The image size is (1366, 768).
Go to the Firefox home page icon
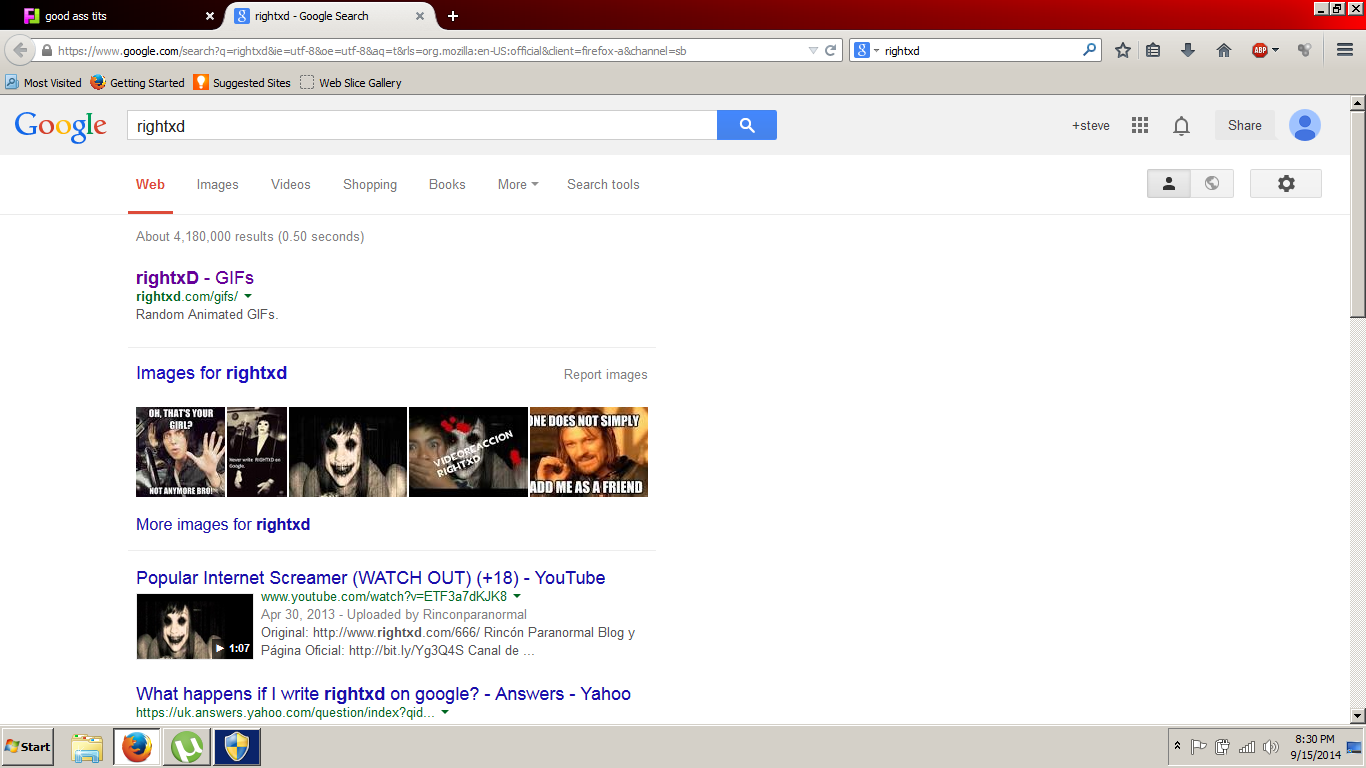[1223, 50]
